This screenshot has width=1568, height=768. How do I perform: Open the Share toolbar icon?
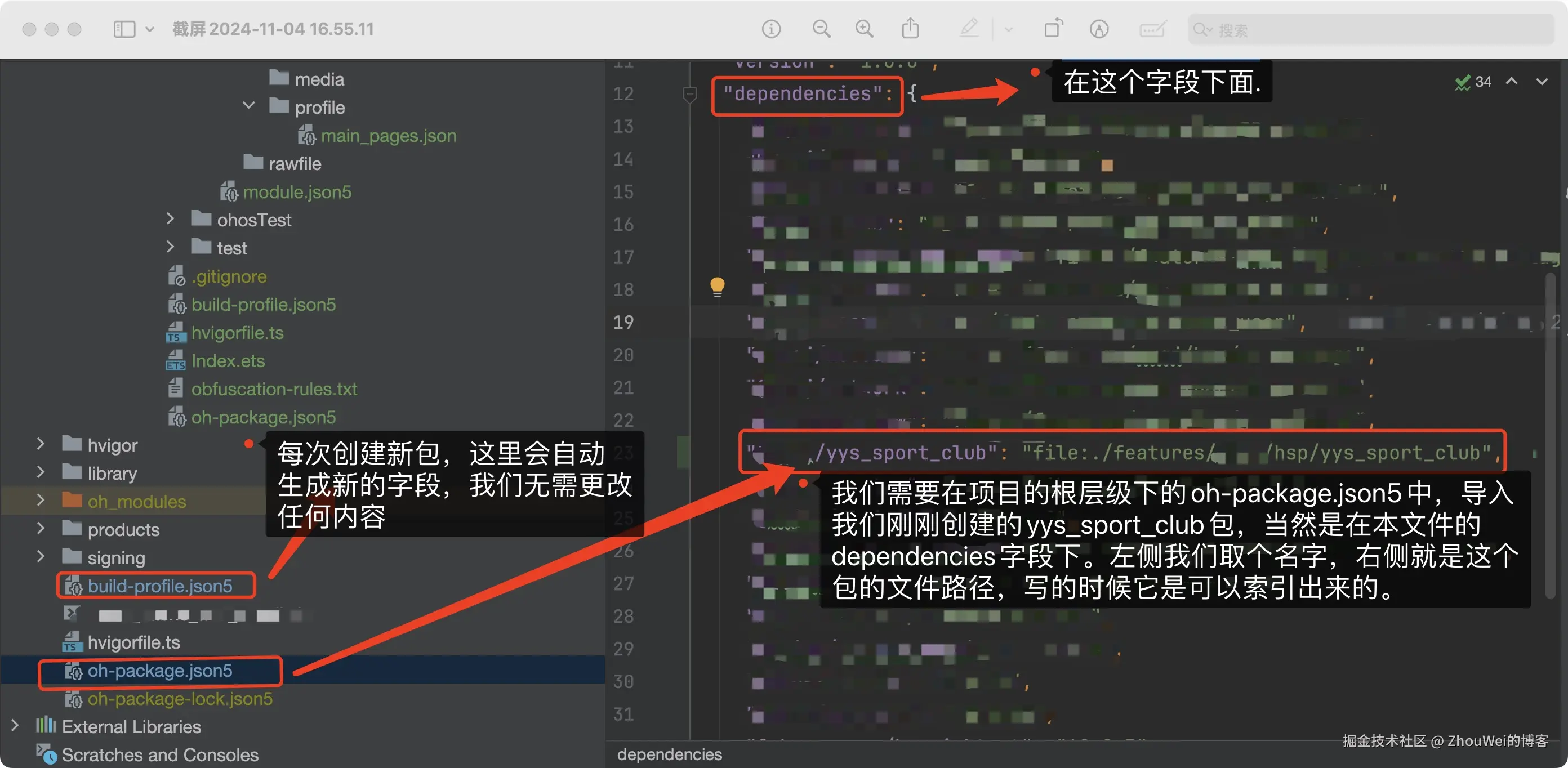(x=910, y=29)
